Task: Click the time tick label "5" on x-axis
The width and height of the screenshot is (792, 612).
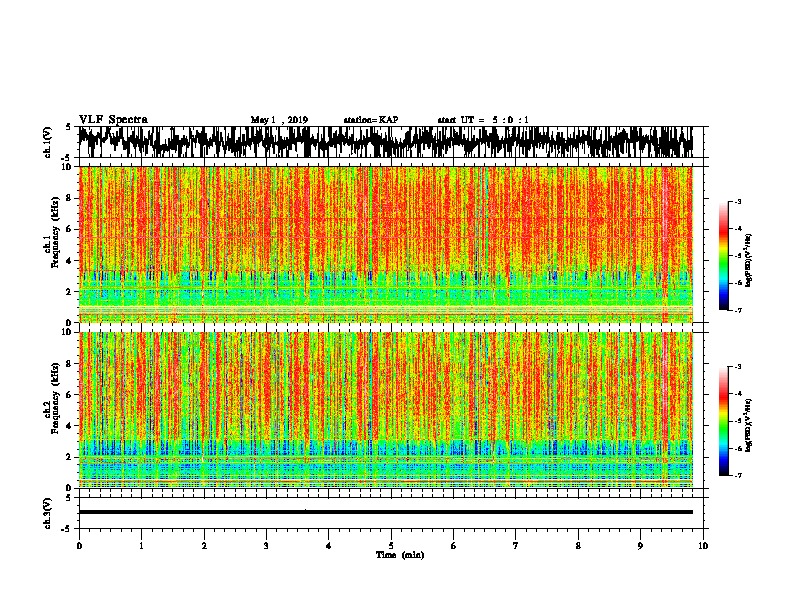Action: (x=391, y=546)
